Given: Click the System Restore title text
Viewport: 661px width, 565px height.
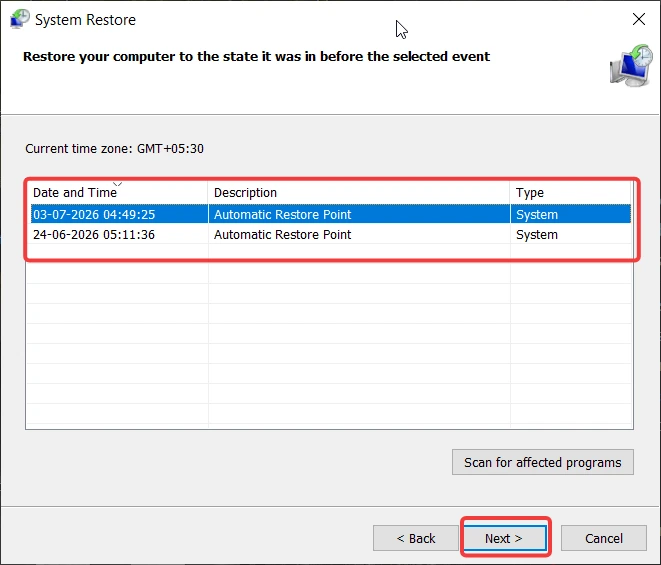Looking at the screenshot, I should pyautogui.click(x=86, y=20).
